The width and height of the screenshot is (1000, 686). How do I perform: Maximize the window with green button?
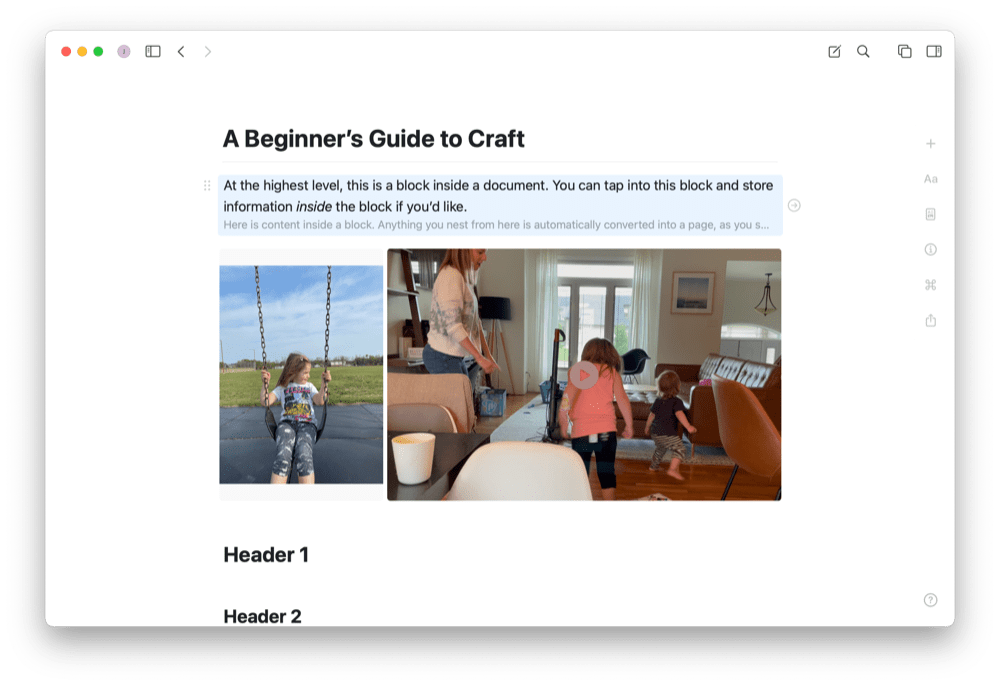click(x=98, y=52)
